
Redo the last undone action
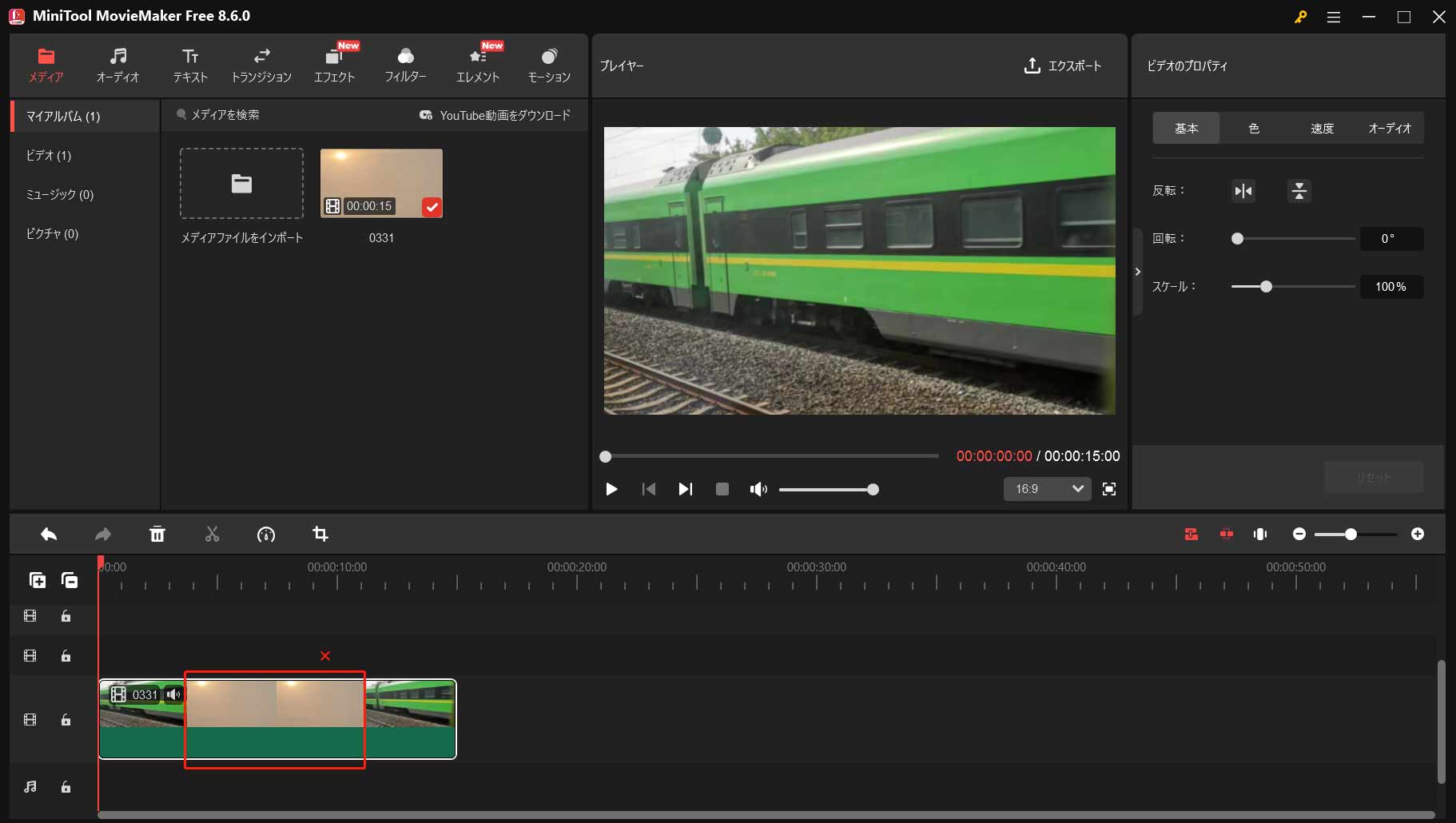103,534
